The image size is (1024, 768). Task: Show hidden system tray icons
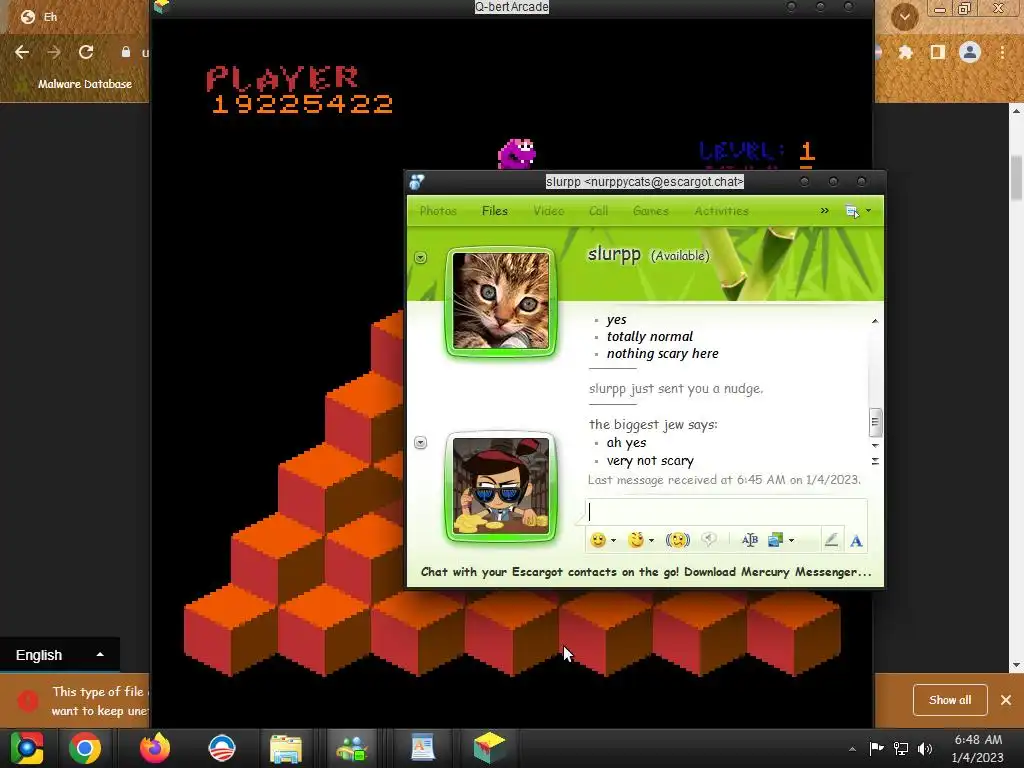pos(852,749)
